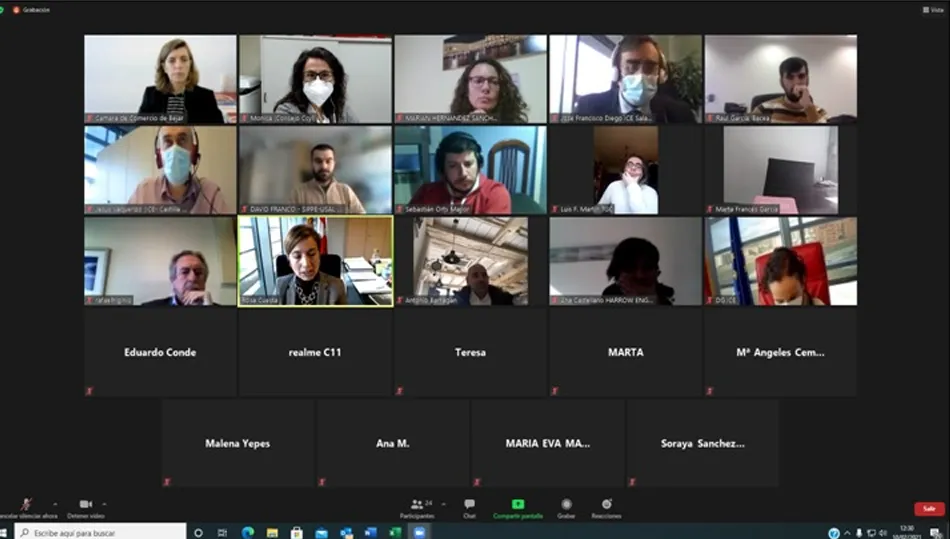Click the red Salir button
Viewport: 950px width, 539px height.
[929, 508]
